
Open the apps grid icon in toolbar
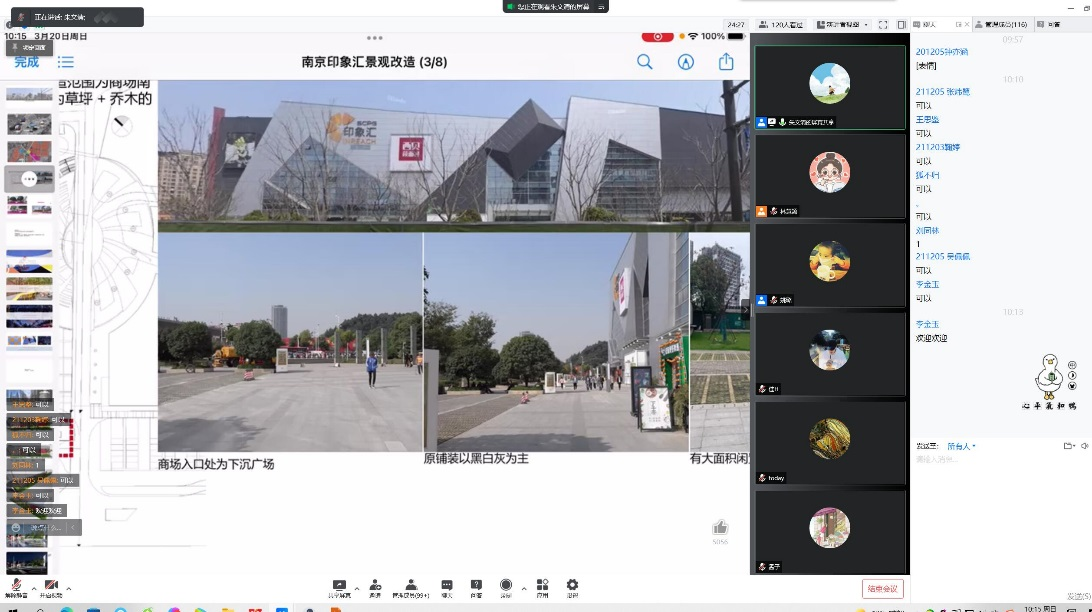tap(542, 587)
